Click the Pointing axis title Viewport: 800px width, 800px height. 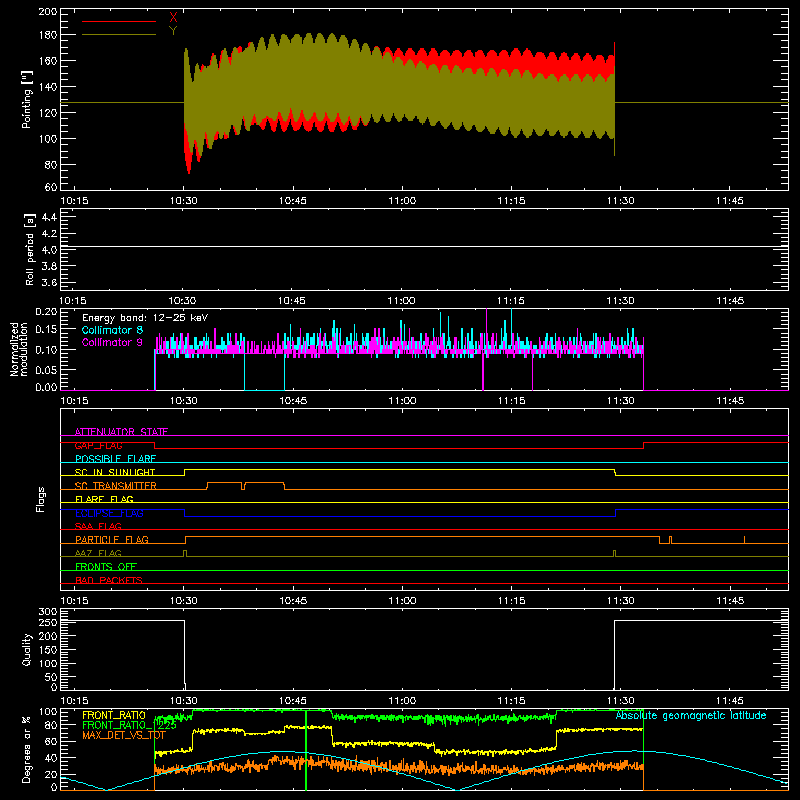[27, 99]
